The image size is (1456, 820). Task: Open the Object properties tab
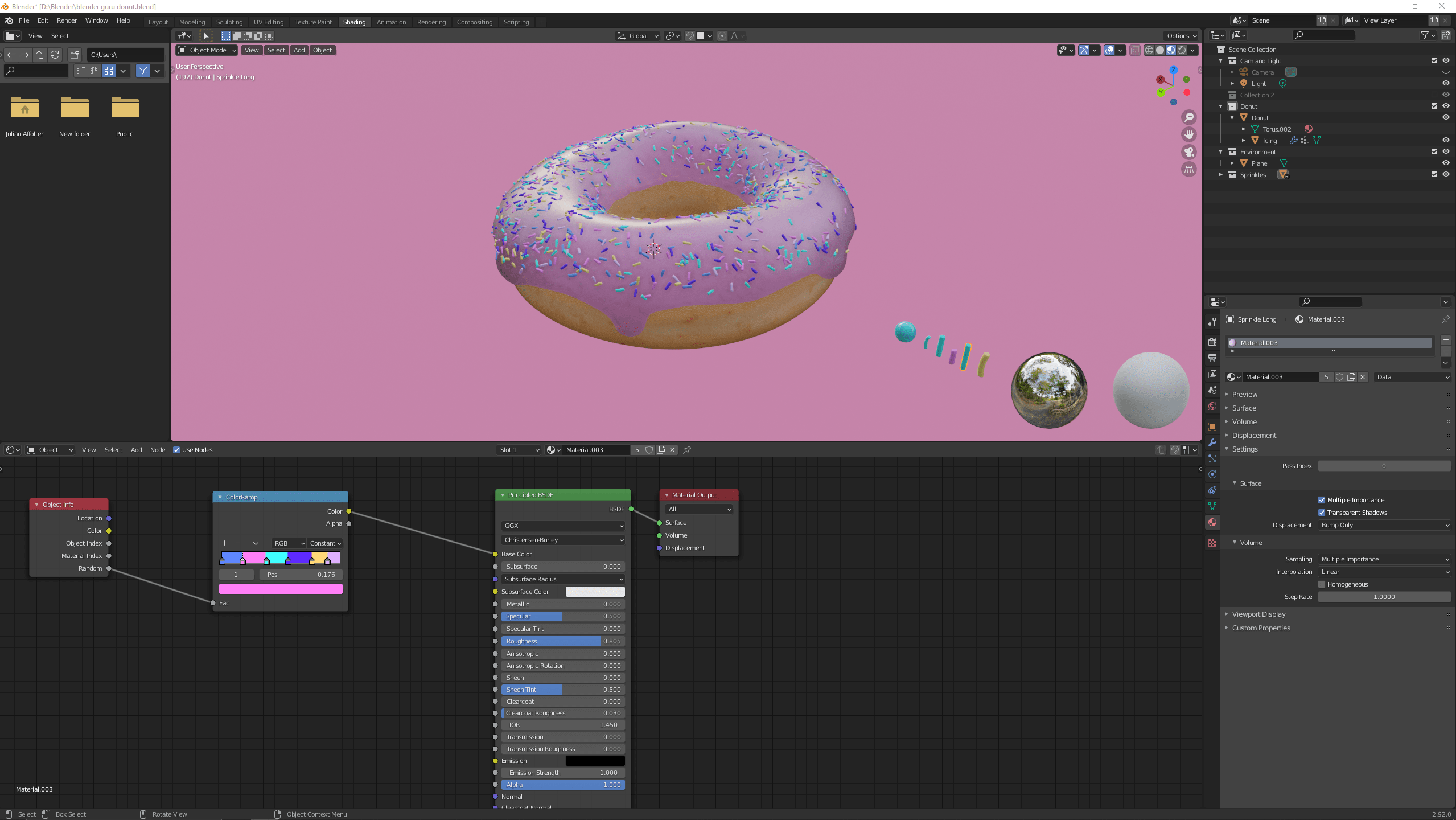coord(1212,427)
